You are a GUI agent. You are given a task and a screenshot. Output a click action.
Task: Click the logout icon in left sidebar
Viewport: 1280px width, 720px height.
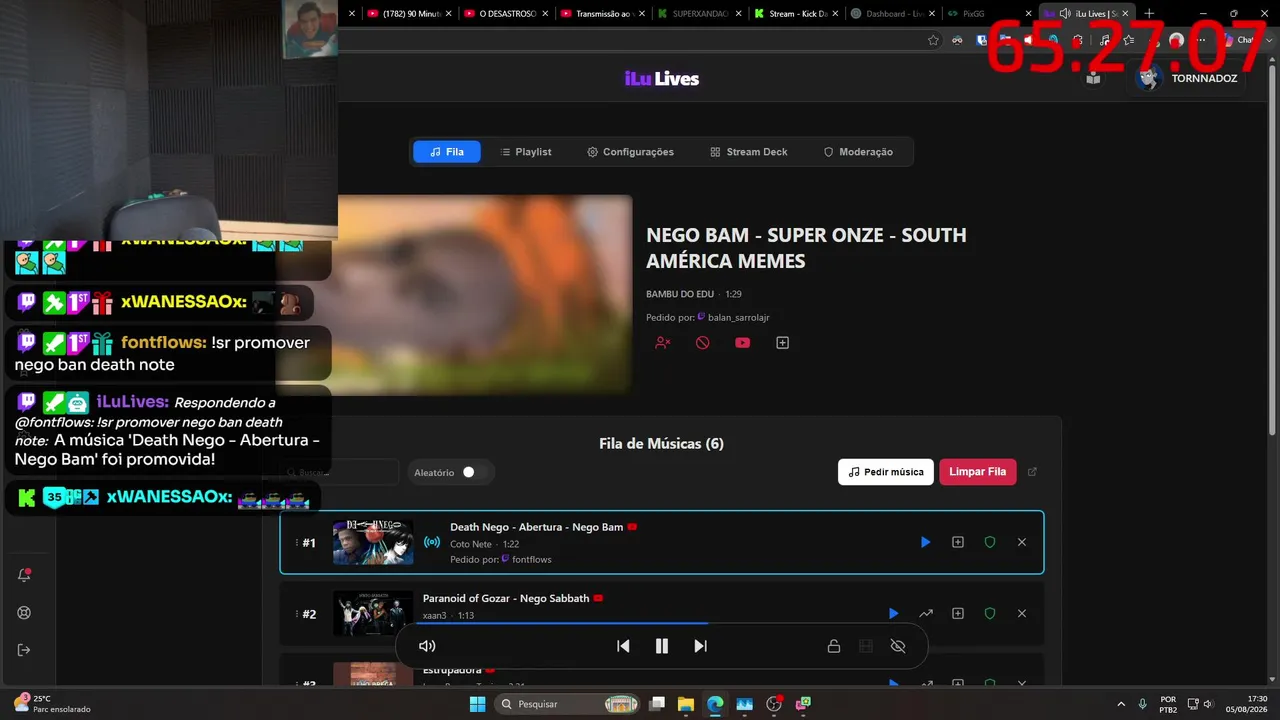24,650
